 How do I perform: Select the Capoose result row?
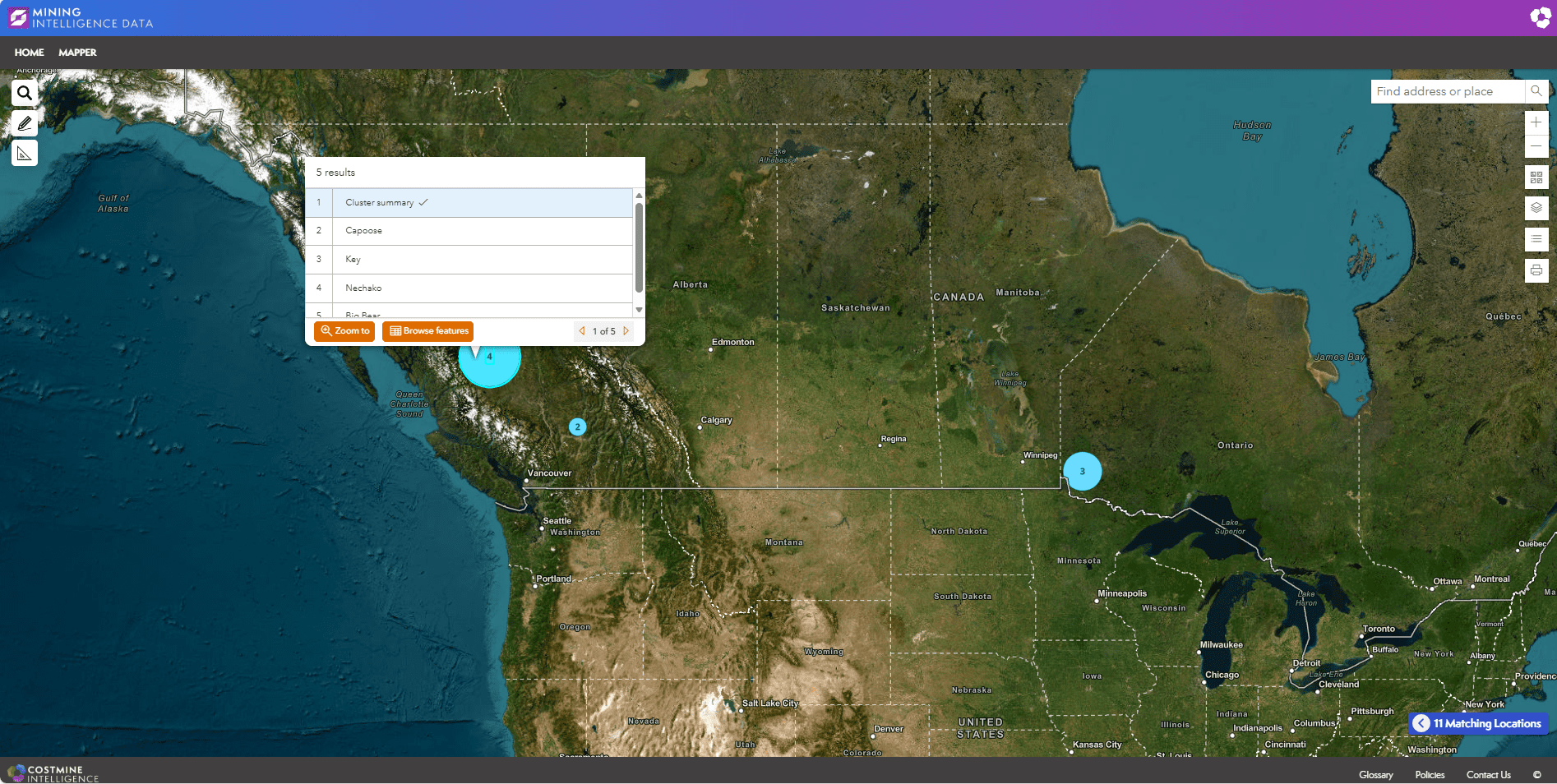(481, 231)
